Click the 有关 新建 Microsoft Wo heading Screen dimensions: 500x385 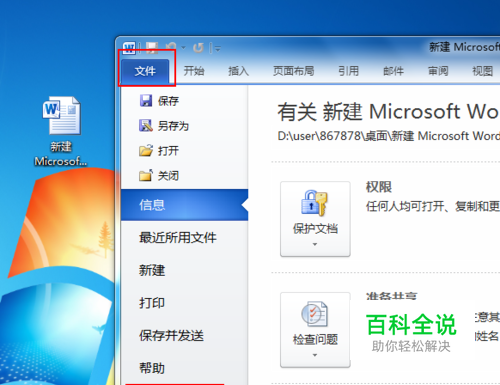pos(388,111)
